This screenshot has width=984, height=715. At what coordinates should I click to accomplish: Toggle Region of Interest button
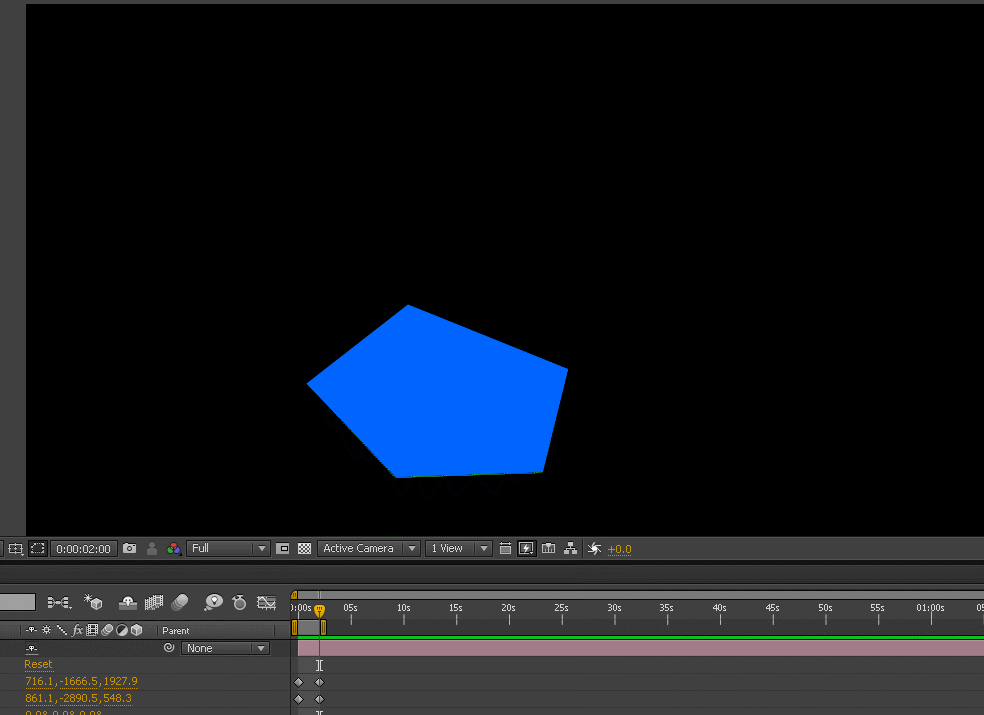pyautogui.click(x=283, y=549)
